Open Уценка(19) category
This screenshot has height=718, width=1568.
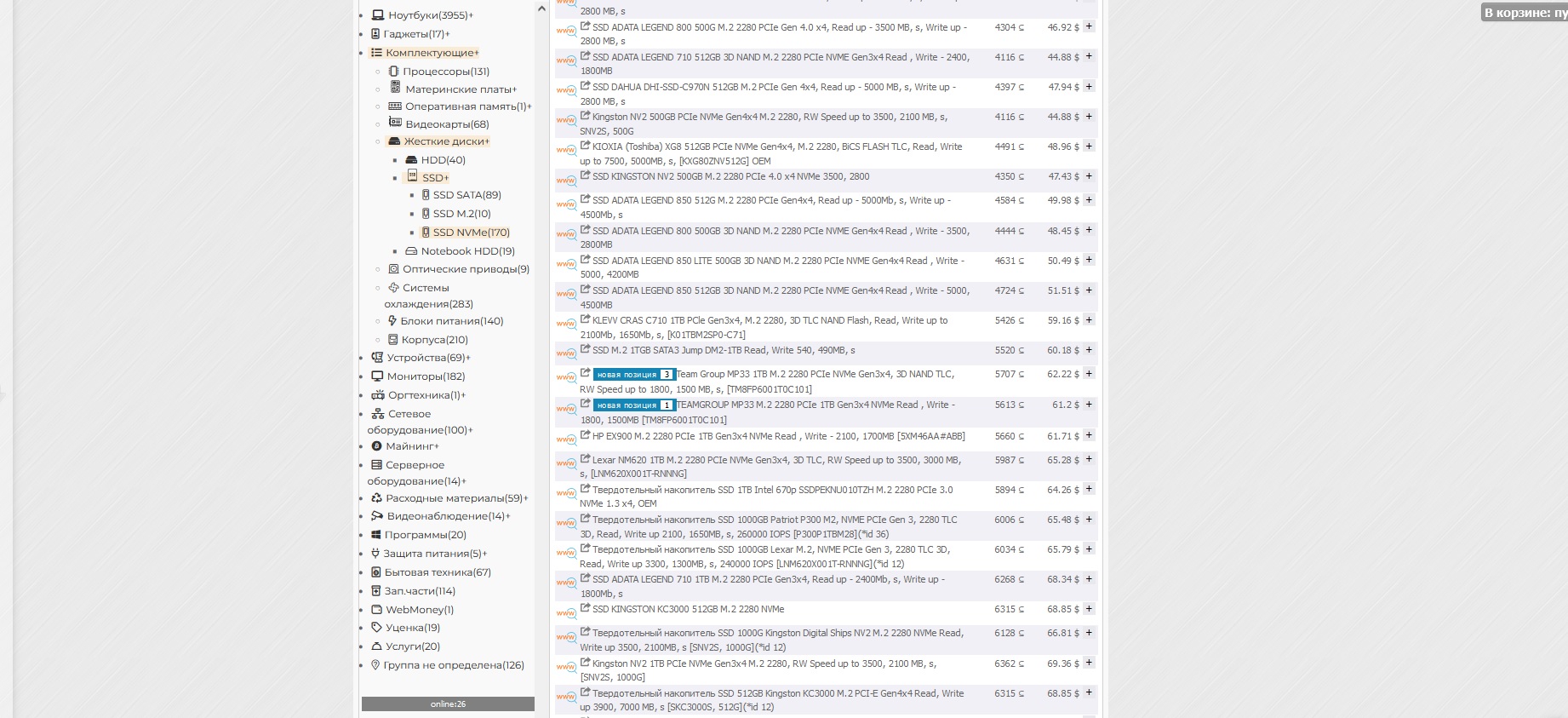tap(413, 628)
